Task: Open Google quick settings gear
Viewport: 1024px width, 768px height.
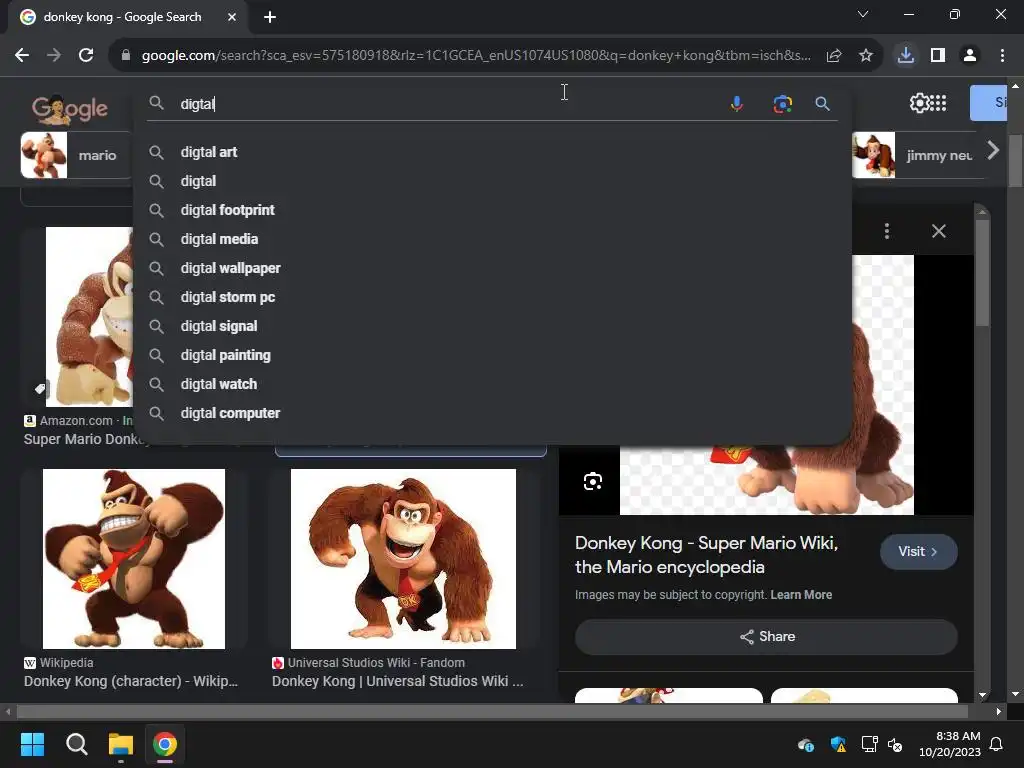Action: coord(919,103)
